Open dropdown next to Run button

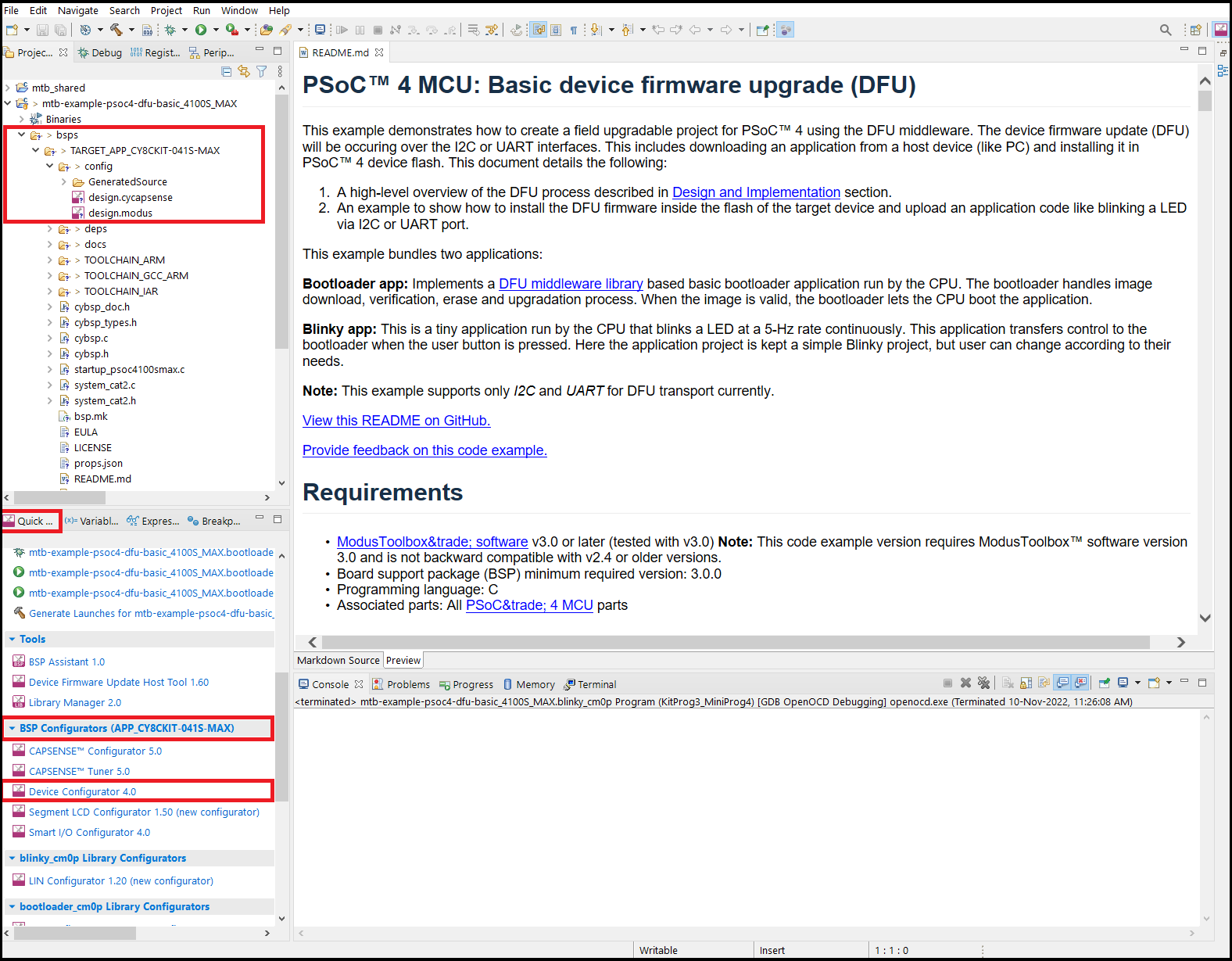pyautogui.click(x=216, y=30)
